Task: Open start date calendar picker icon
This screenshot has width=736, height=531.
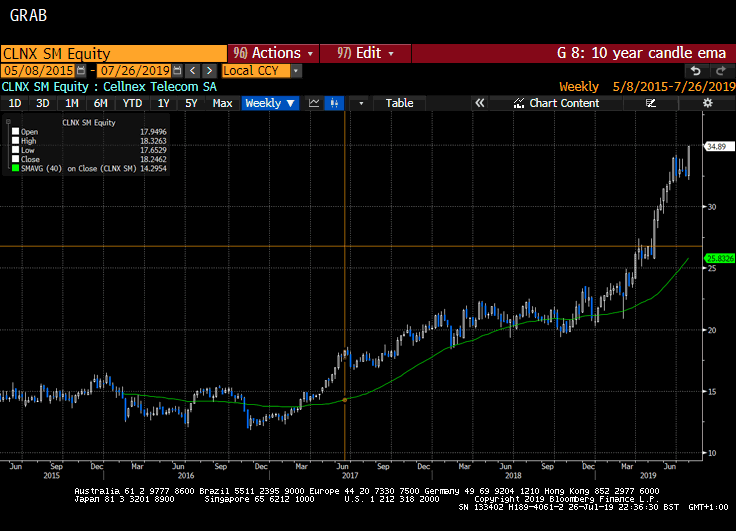Action: tap(82, 71)
